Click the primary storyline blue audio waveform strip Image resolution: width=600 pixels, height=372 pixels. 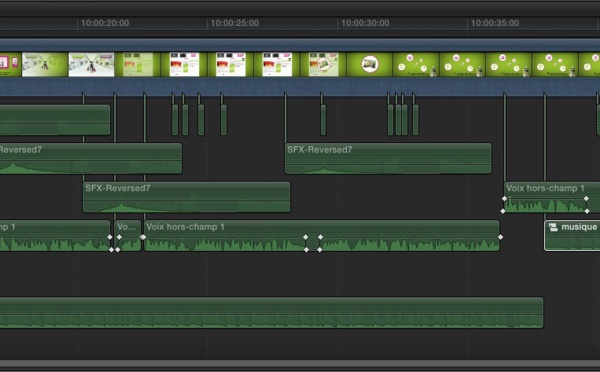(300, 86)
